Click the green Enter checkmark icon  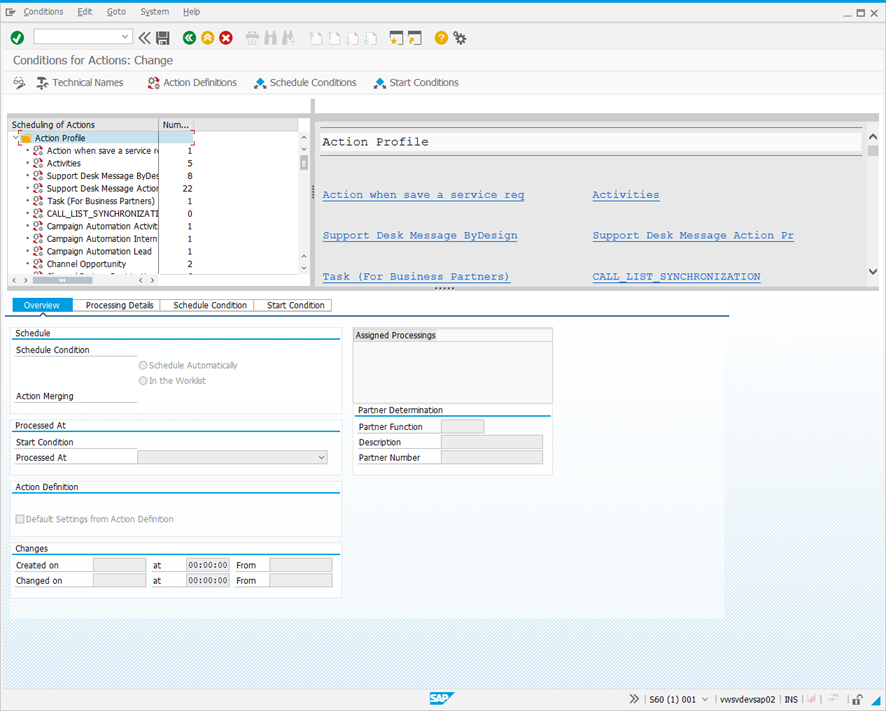(x=17, y=37)
